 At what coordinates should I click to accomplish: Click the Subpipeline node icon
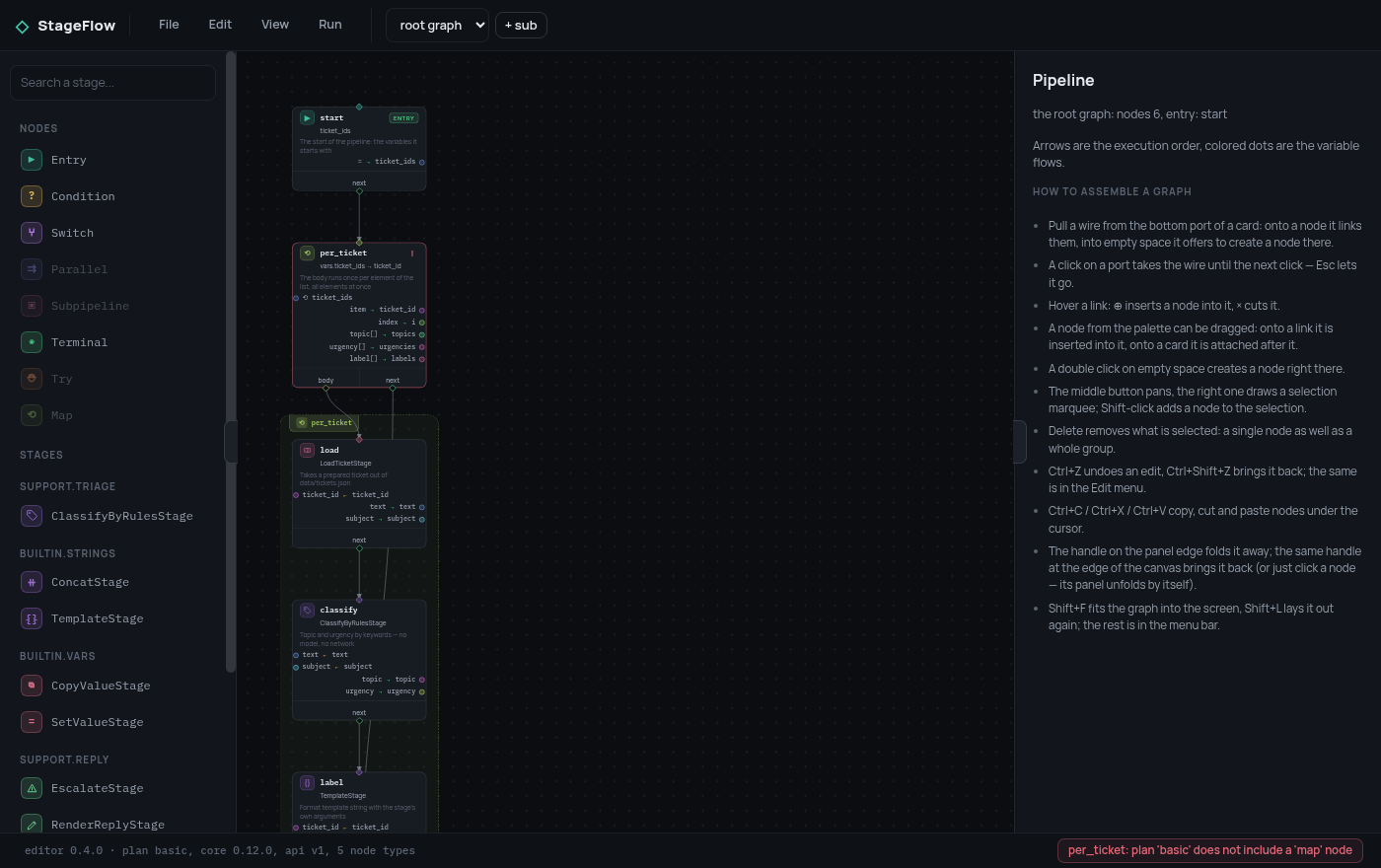[32, 306]
